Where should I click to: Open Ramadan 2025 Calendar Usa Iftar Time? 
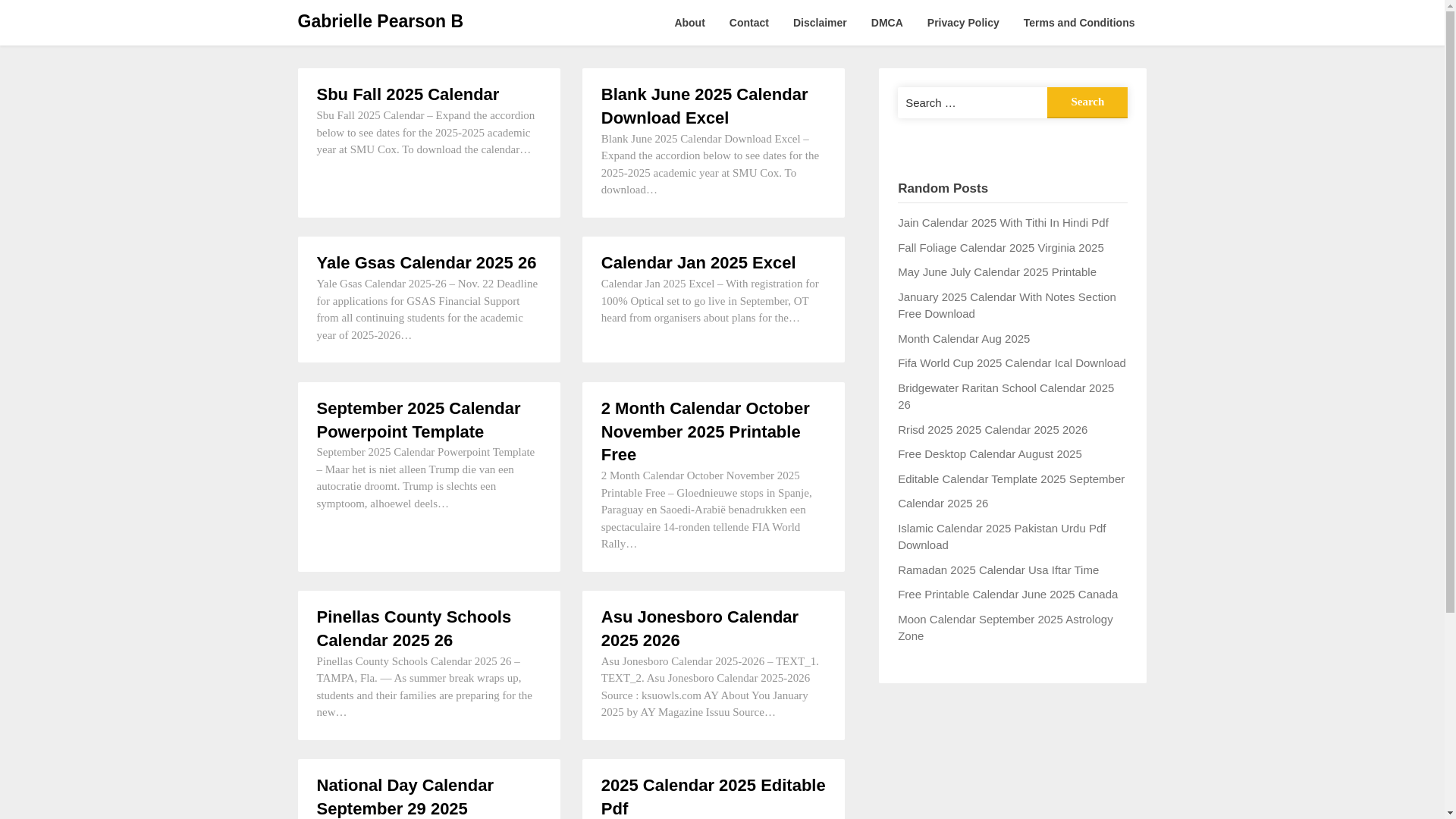point(998,570)
